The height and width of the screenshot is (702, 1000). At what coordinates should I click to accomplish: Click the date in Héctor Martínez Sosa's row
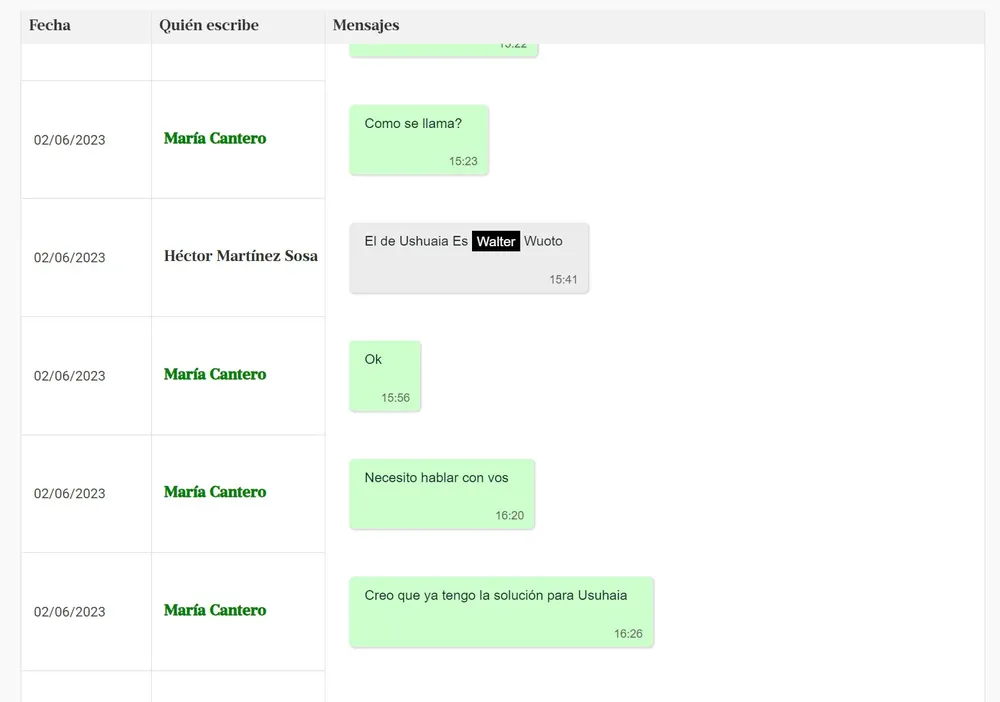click(x=70, y=258)
